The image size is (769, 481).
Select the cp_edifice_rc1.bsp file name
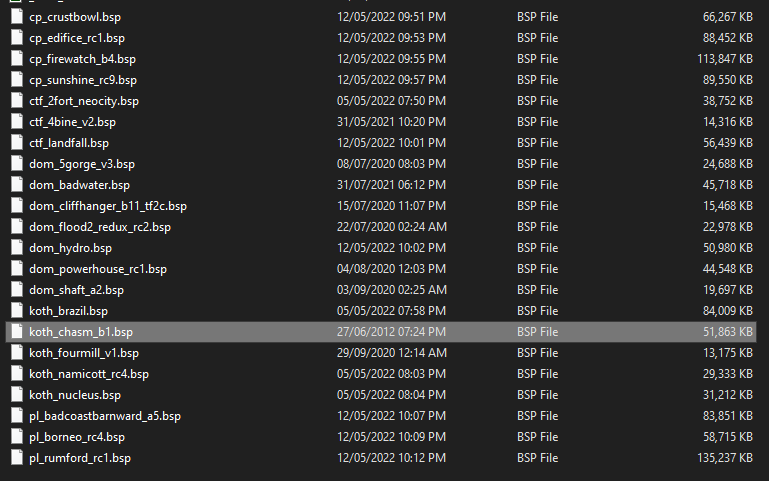pos(77,38)
